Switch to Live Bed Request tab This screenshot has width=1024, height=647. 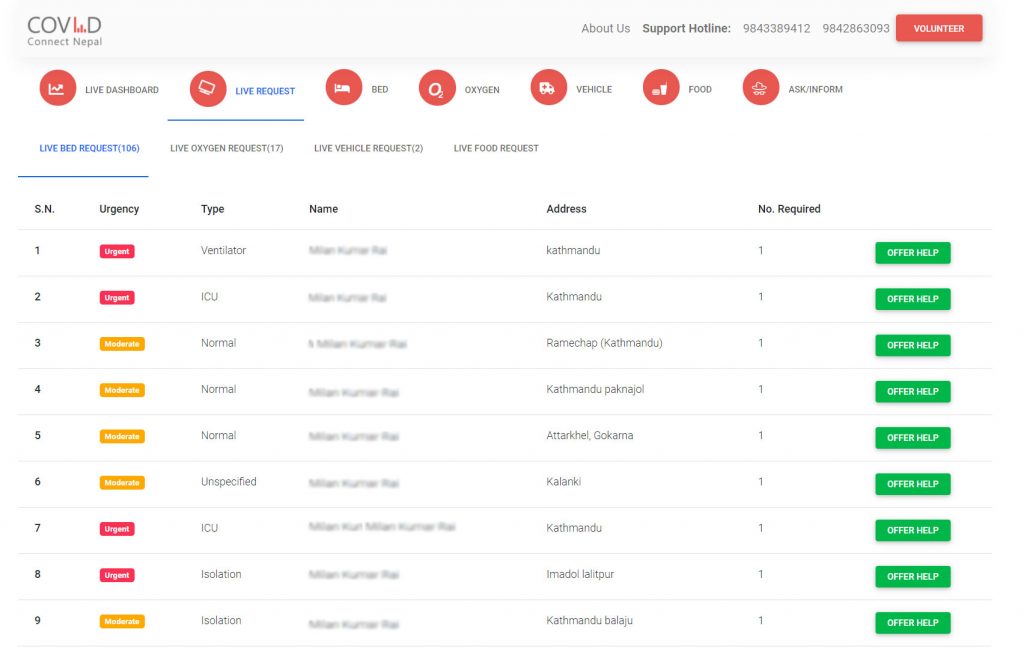[x=89, y=148]
